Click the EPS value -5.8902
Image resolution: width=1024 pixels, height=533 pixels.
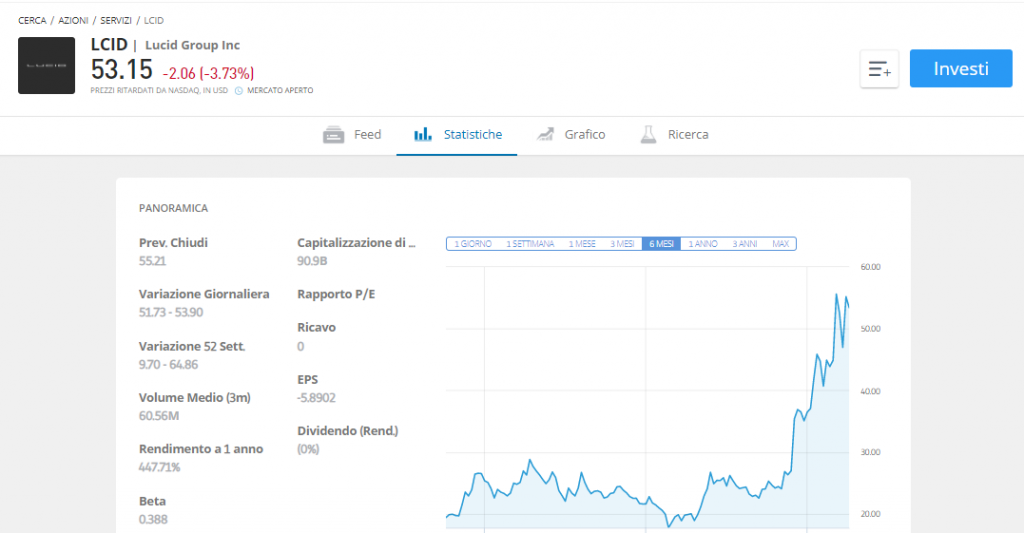coord(316,398)
